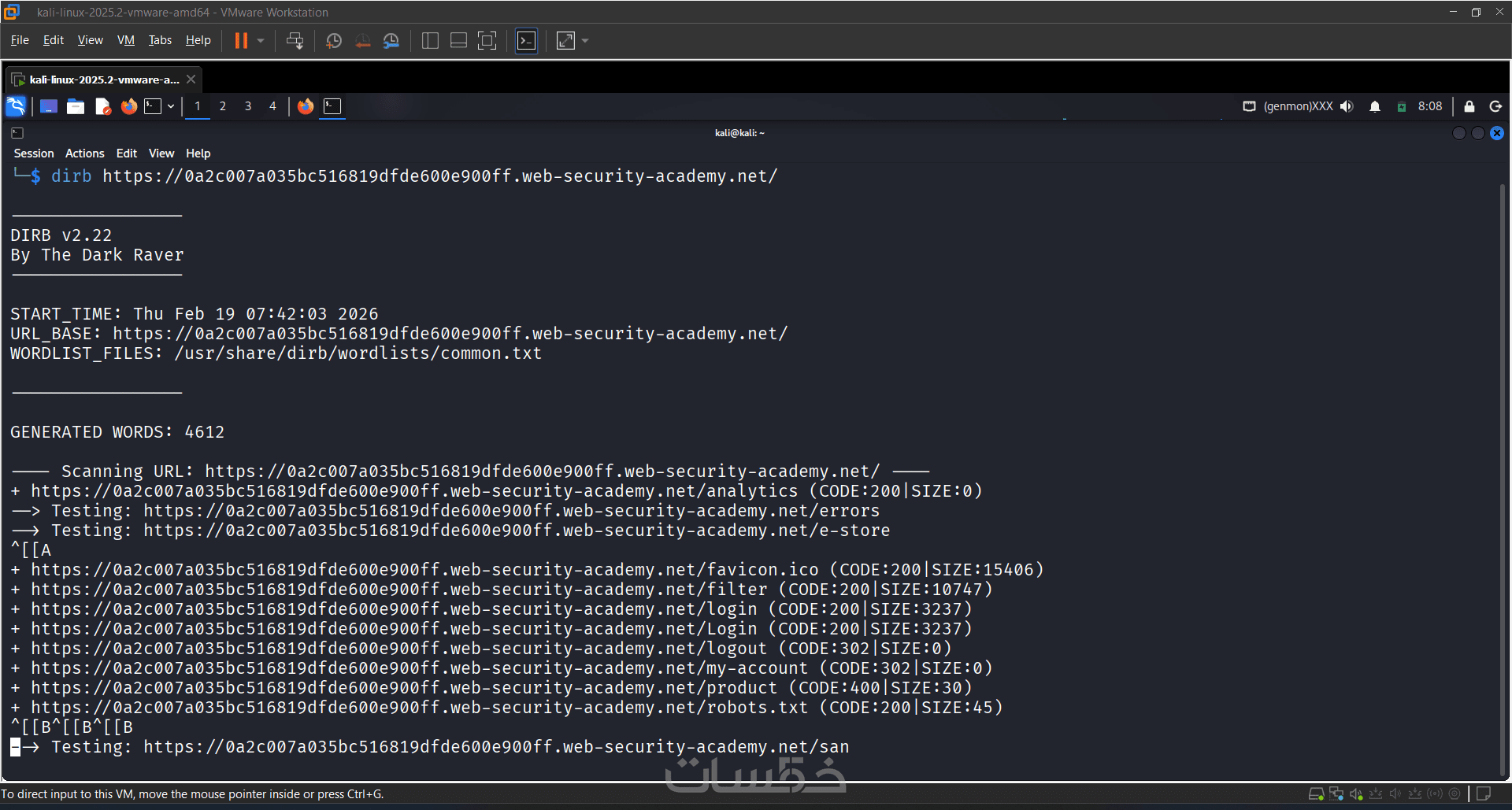The image size is (1512, 810).
Task: Expand the stretch guest dropdown arrow
Action: coord(585,41)
